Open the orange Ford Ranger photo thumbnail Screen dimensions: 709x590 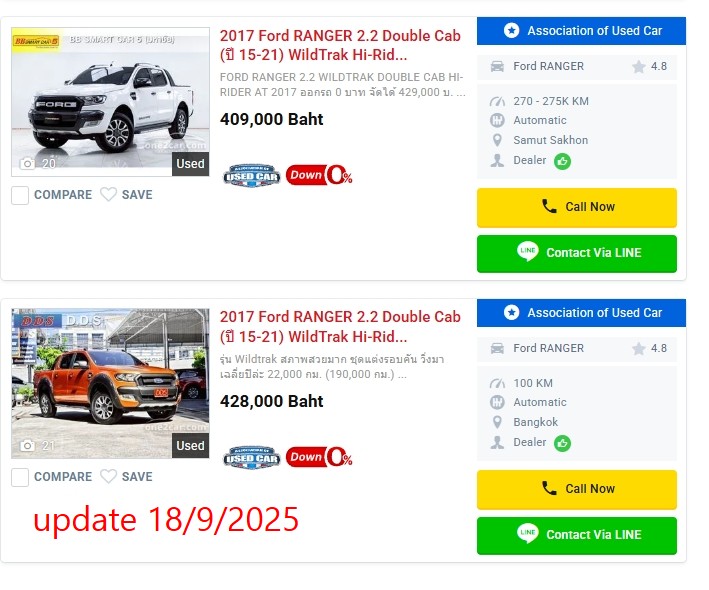(x=110, y=383)
